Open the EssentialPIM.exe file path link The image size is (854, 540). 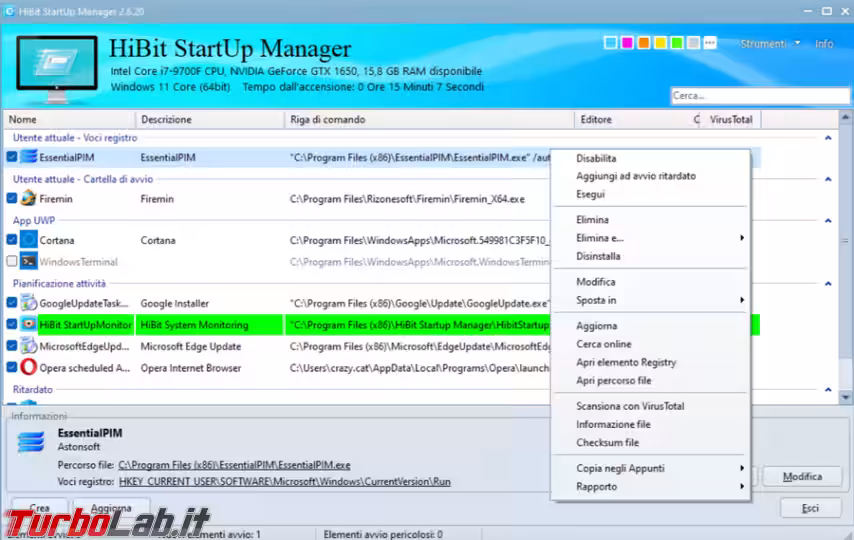pos(234,465)
